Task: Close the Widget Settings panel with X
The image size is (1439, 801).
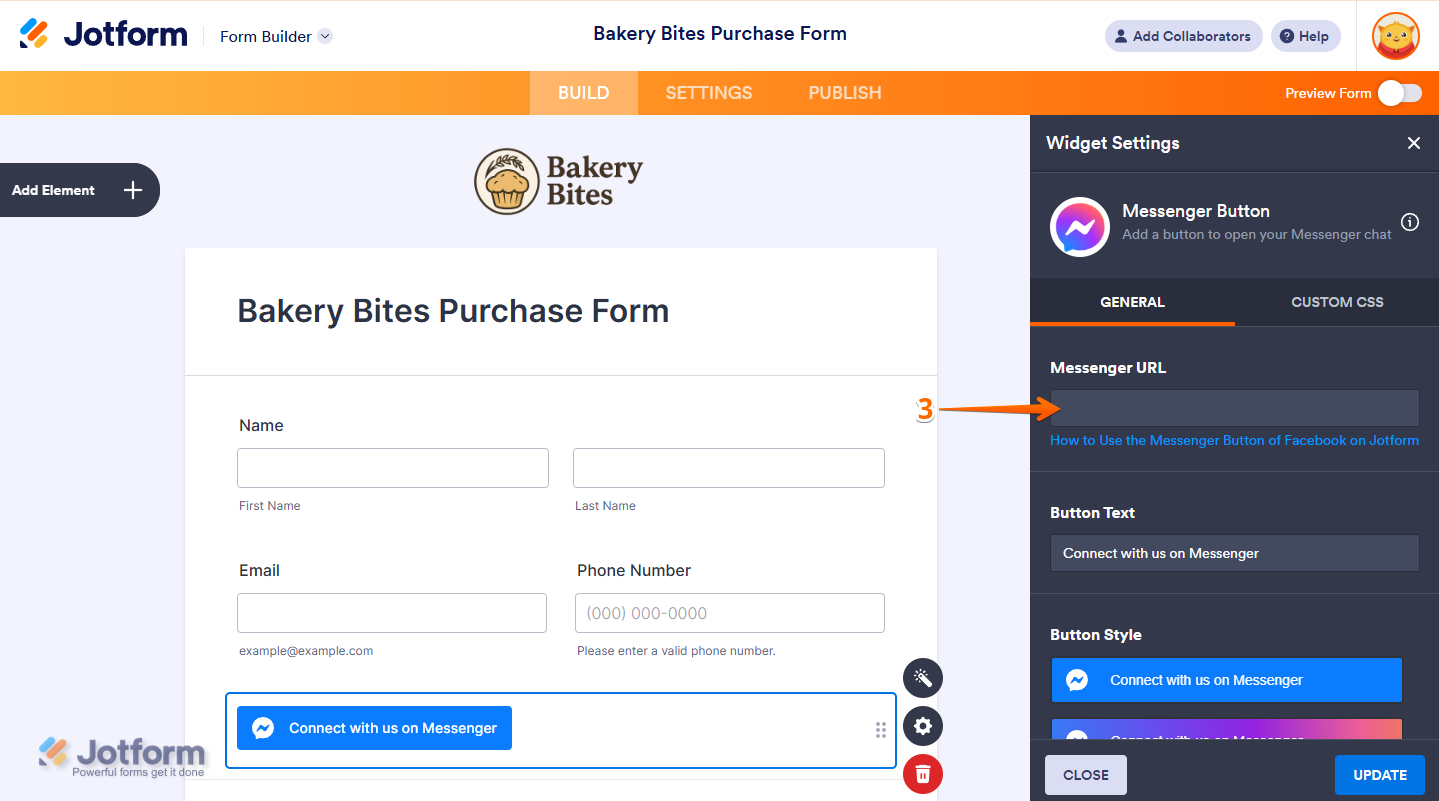Action: pos(1414,143)
